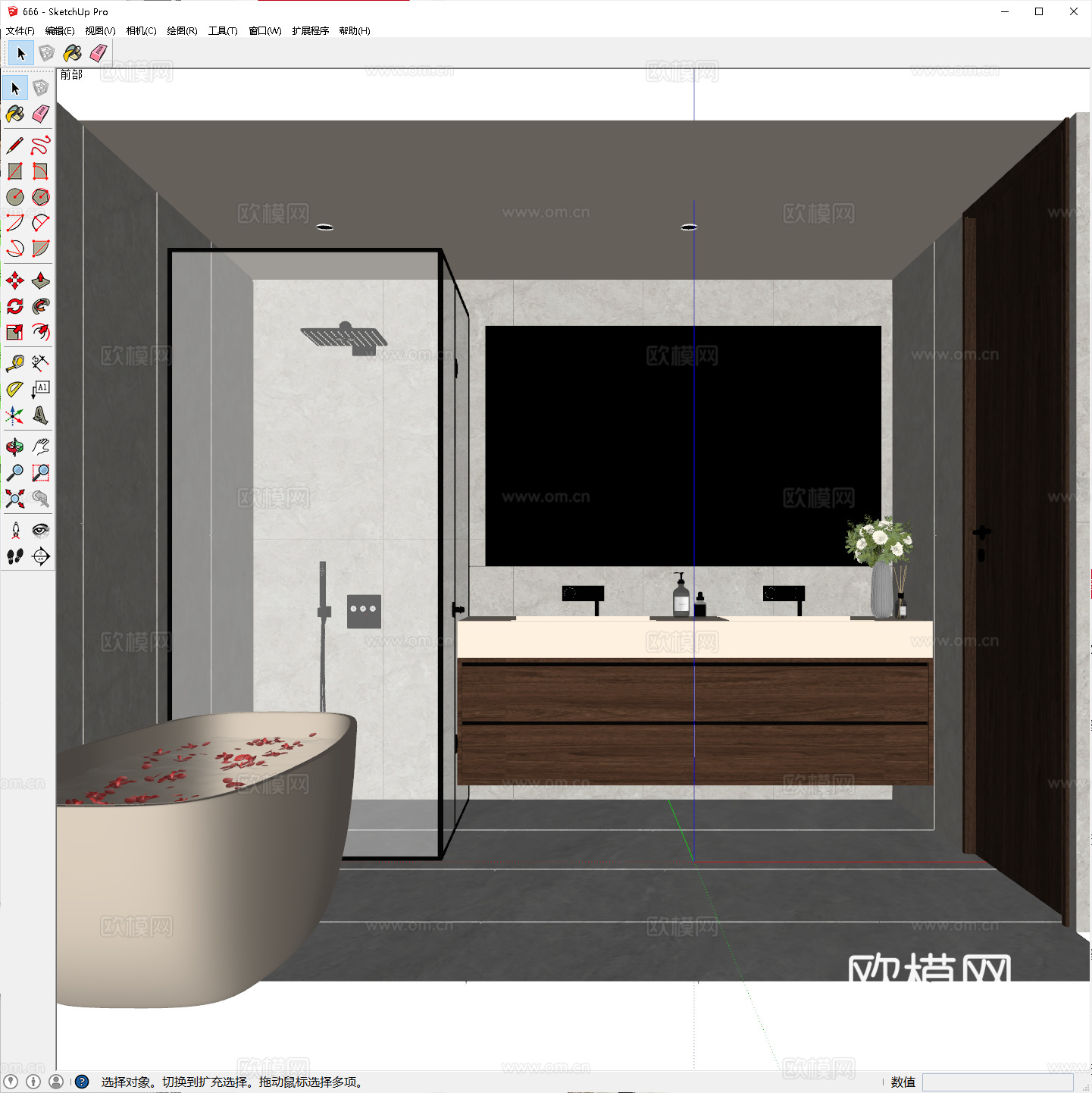Activate the Move tool
The width and height of the screenshot is (1092, 1093).
[15, 280]
